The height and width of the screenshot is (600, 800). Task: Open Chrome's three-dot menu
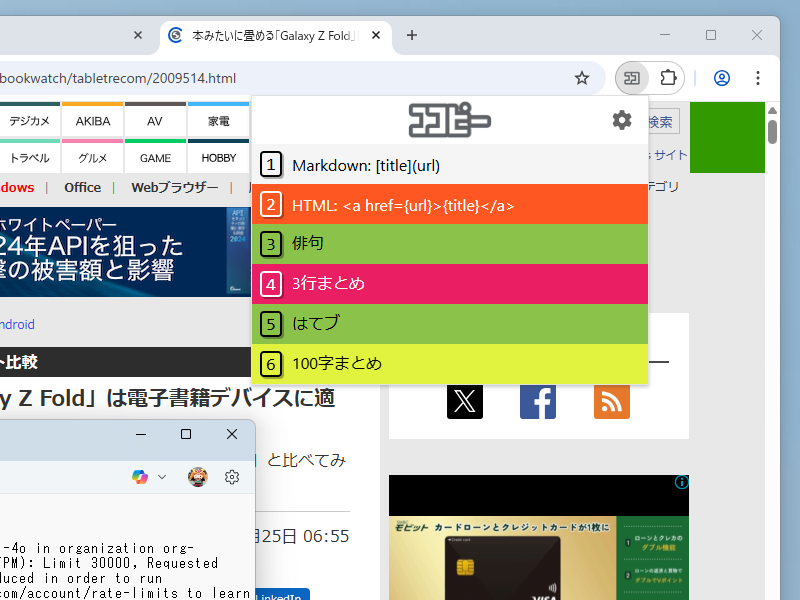[758, 78]
